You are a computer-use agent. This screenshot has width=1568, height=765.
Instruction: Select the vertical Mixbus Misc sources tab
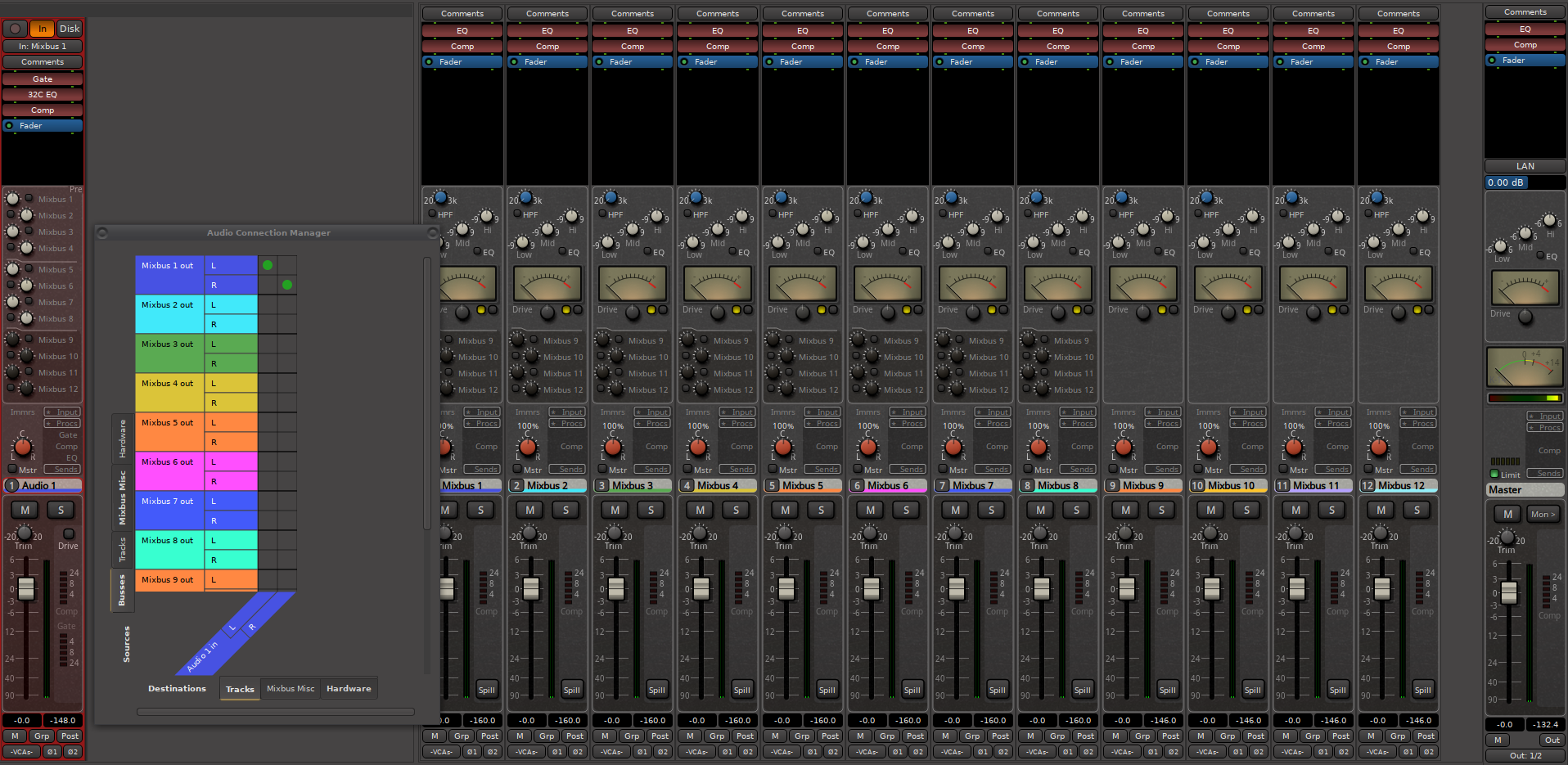click(123, 497)
